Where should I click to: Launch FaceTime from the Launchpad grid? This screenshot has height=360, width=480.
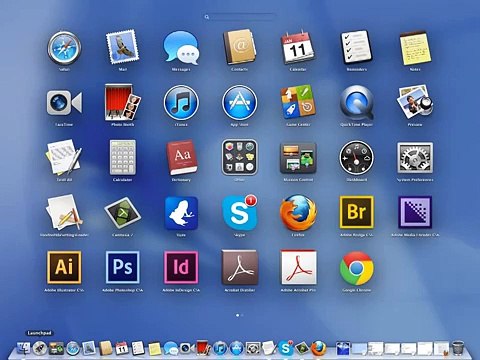(64, 103)
